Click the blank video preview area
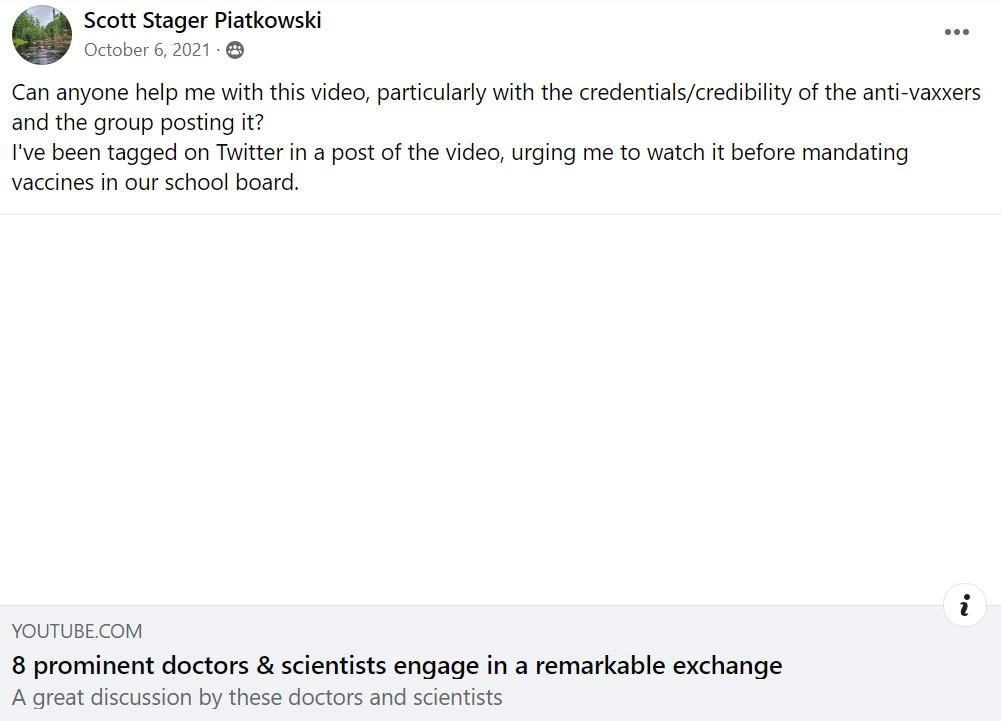This screenshot has height=721, width=1001. pyautogui.click(x=500, y=409)
